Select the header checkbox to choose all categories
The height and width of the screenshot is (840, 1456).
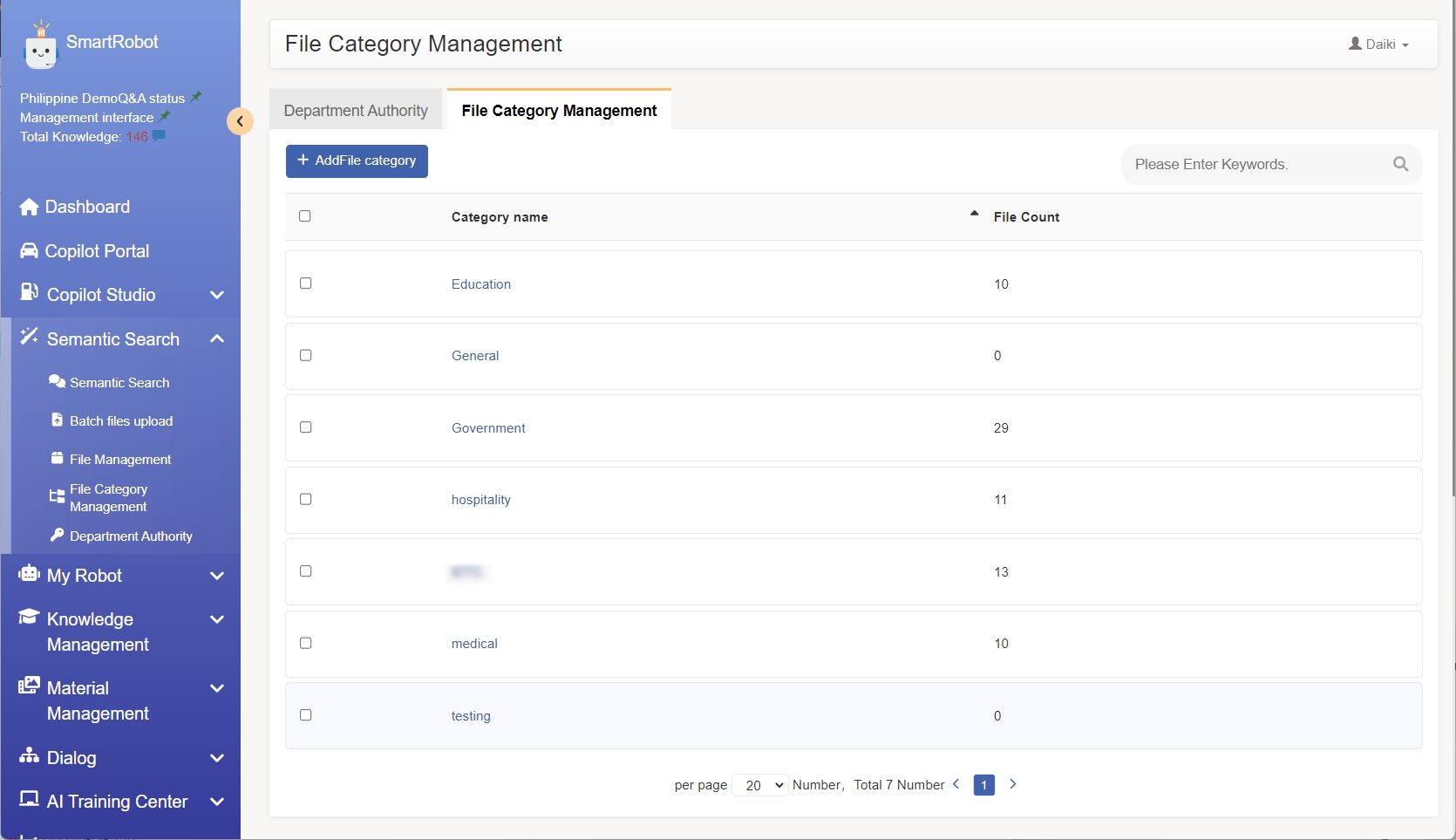[305, 216]
